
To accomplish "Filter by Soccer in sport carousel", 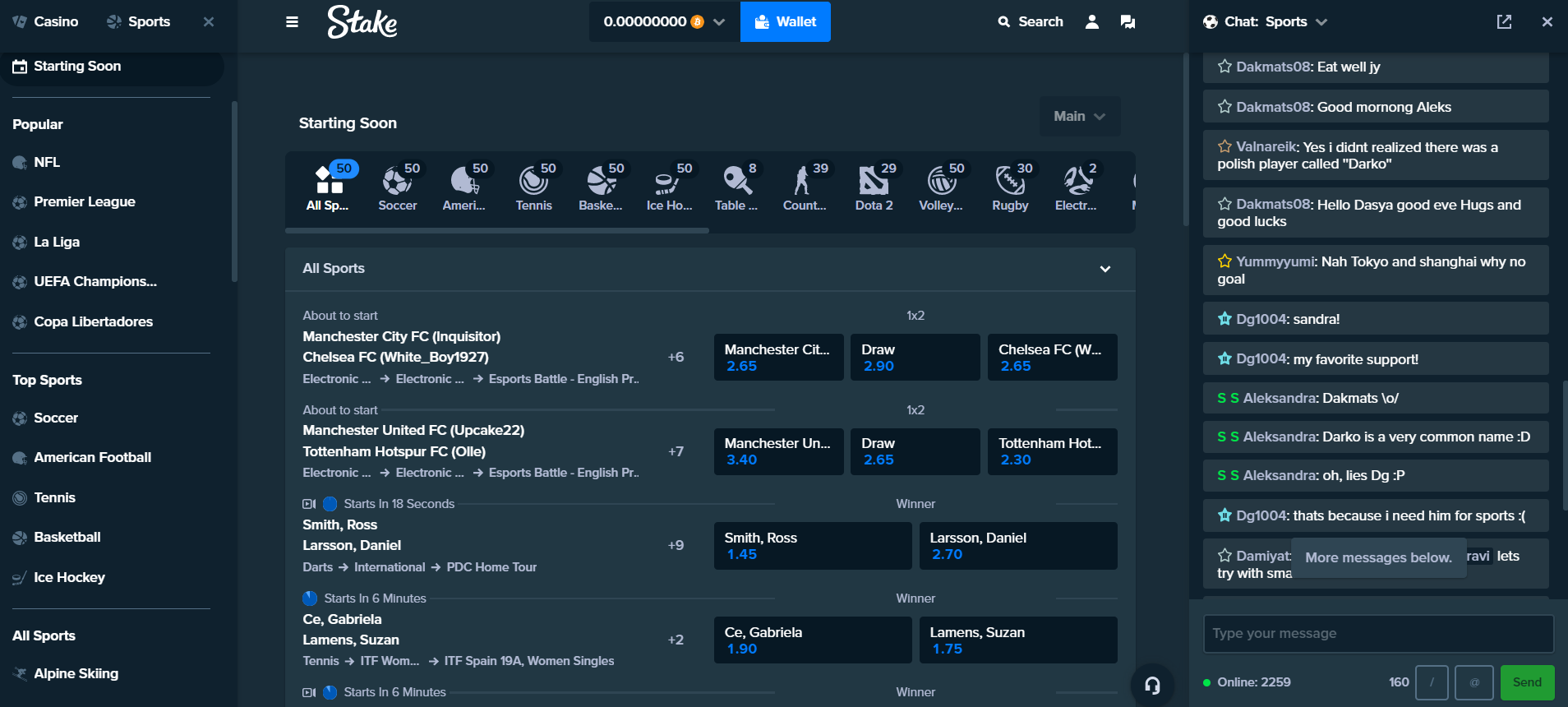I will click(x=398, y=187).
